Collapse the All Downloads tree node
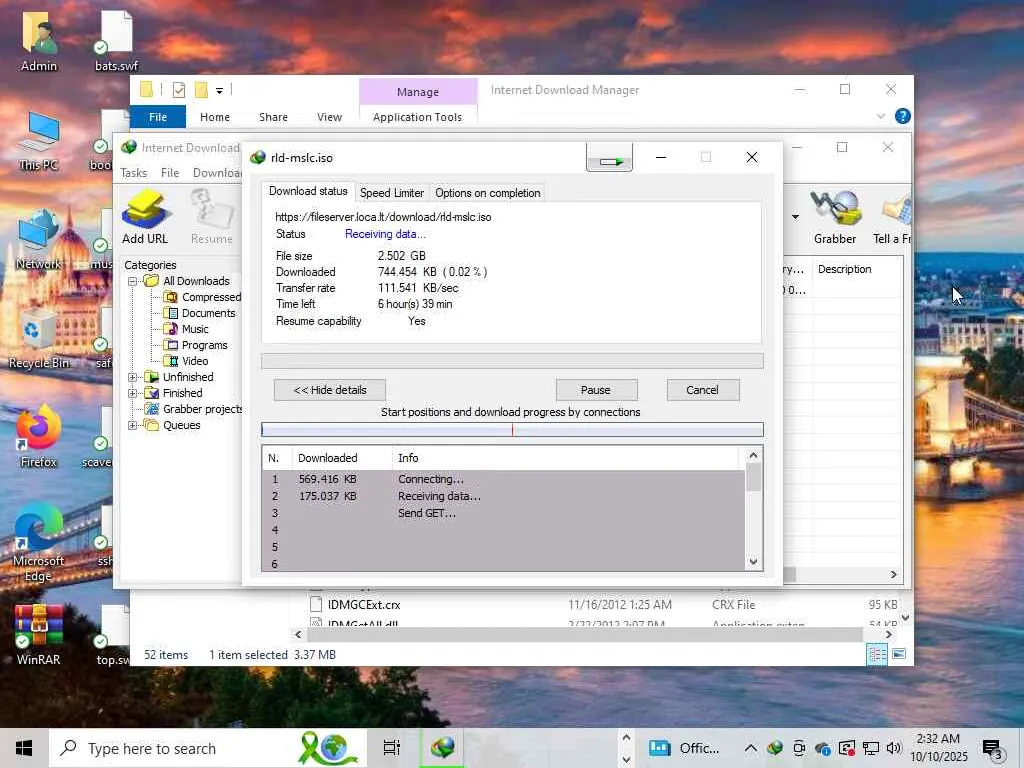This screenshot has width=1024, height=768. point(133,281)
